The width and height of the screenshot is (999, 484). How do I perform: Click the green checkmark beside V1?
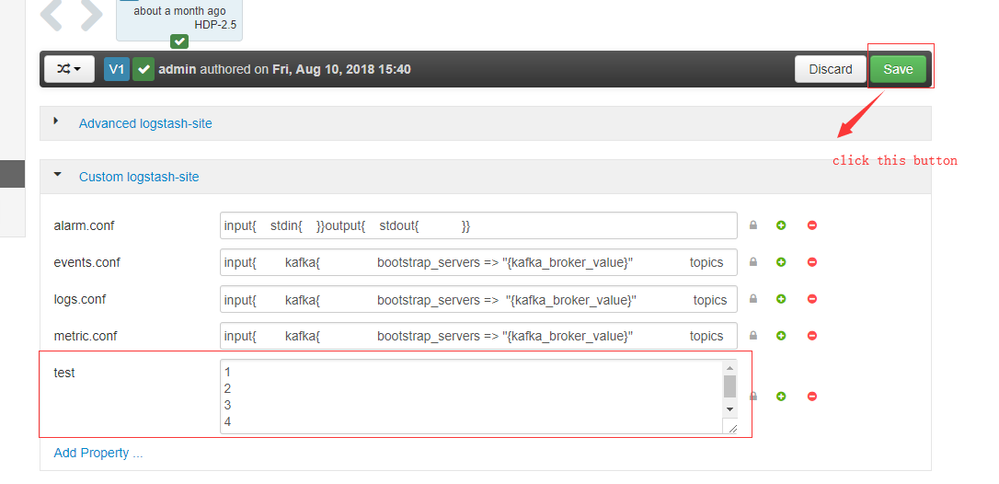tap(144, 69)
